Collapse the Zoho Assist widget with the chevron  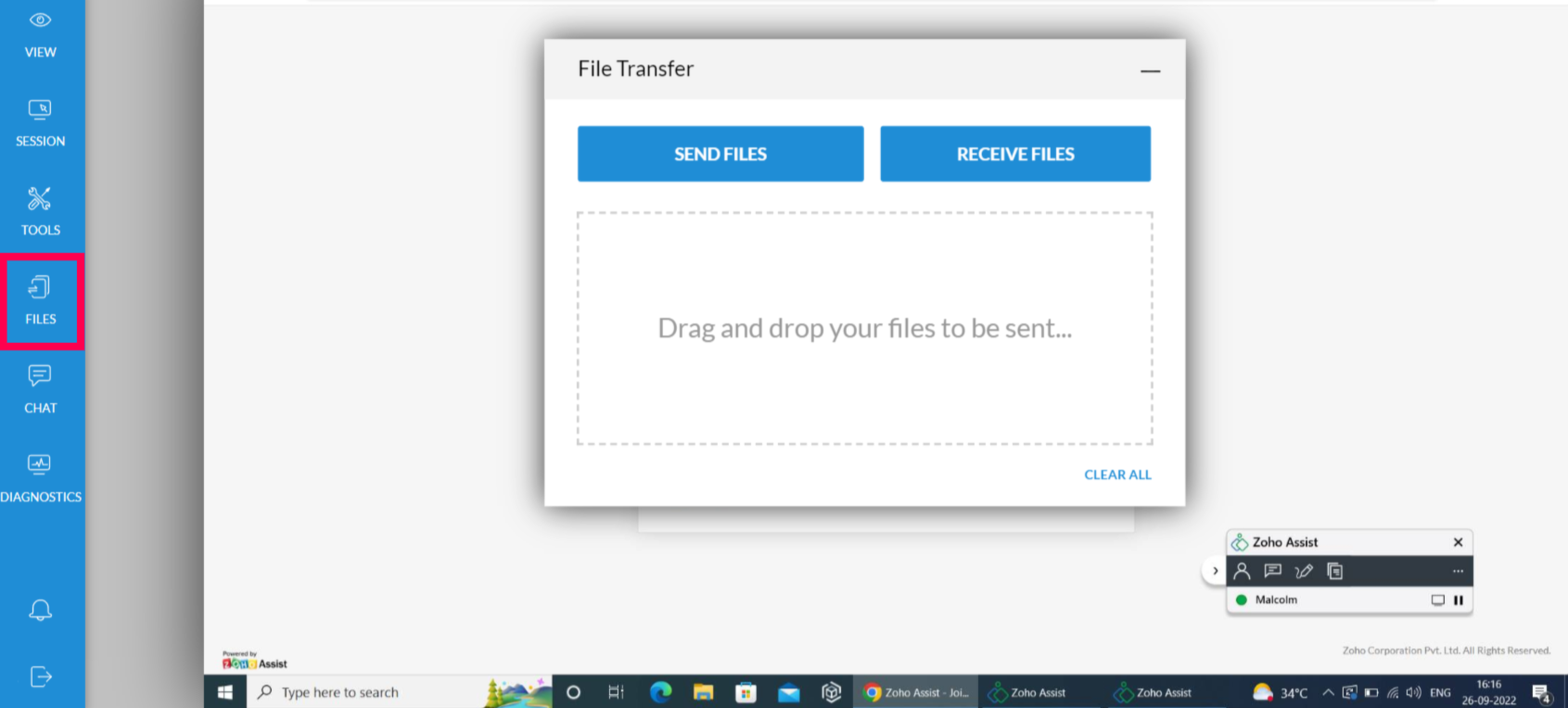[1215, 571]
